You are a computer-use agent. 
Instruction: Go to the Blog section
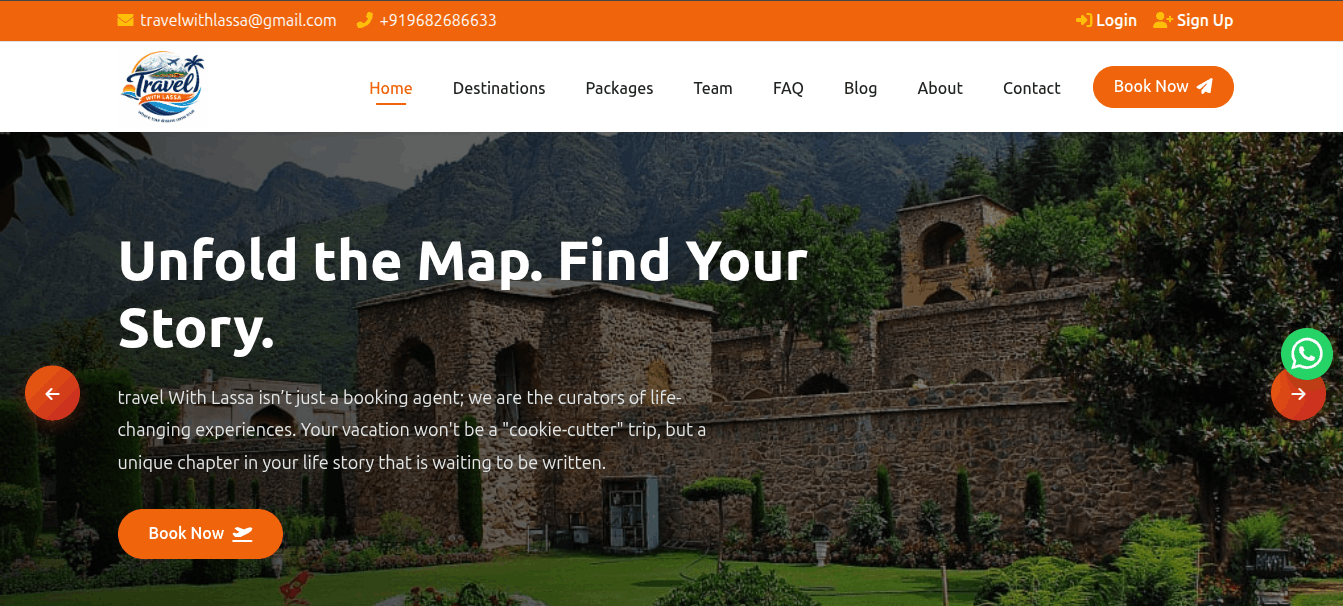coord(860,88)
